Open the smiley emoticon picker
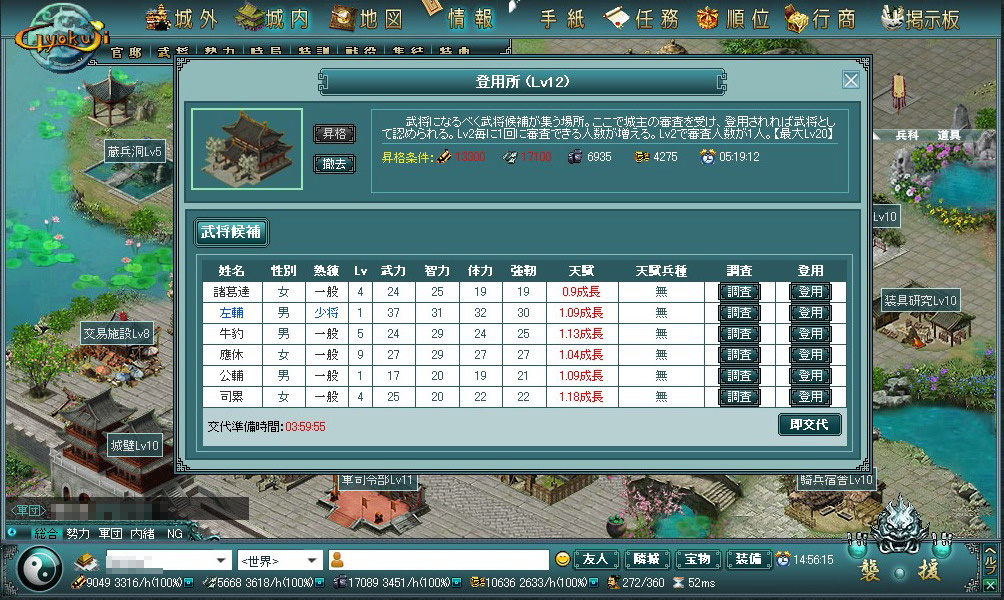The height and width of the screenshot is (600, 1004). (x=562, y=560)
